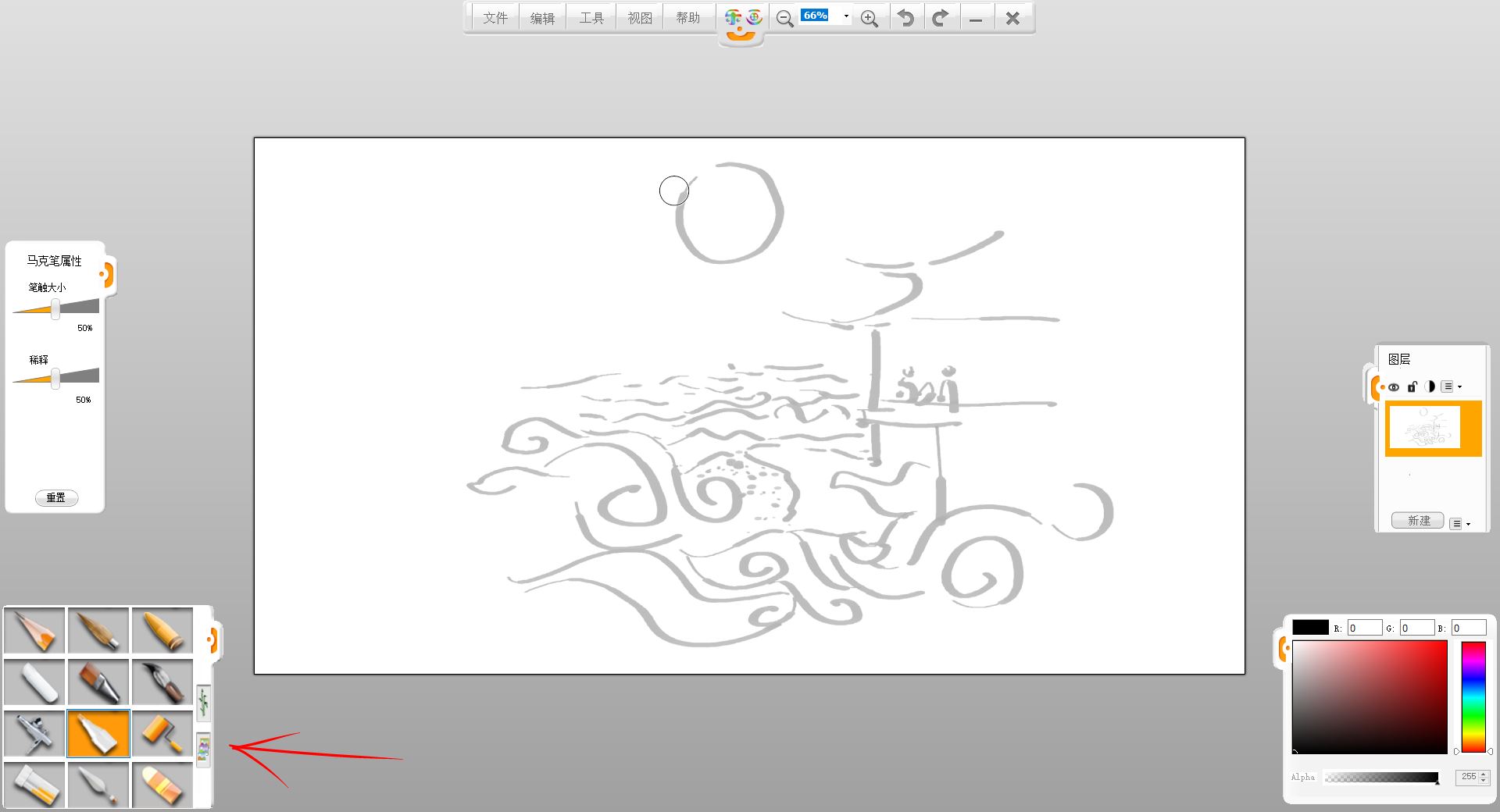Click the 重置 reset button
The width and height of the screenshot is (1500, 812).
tap(56, 497)
